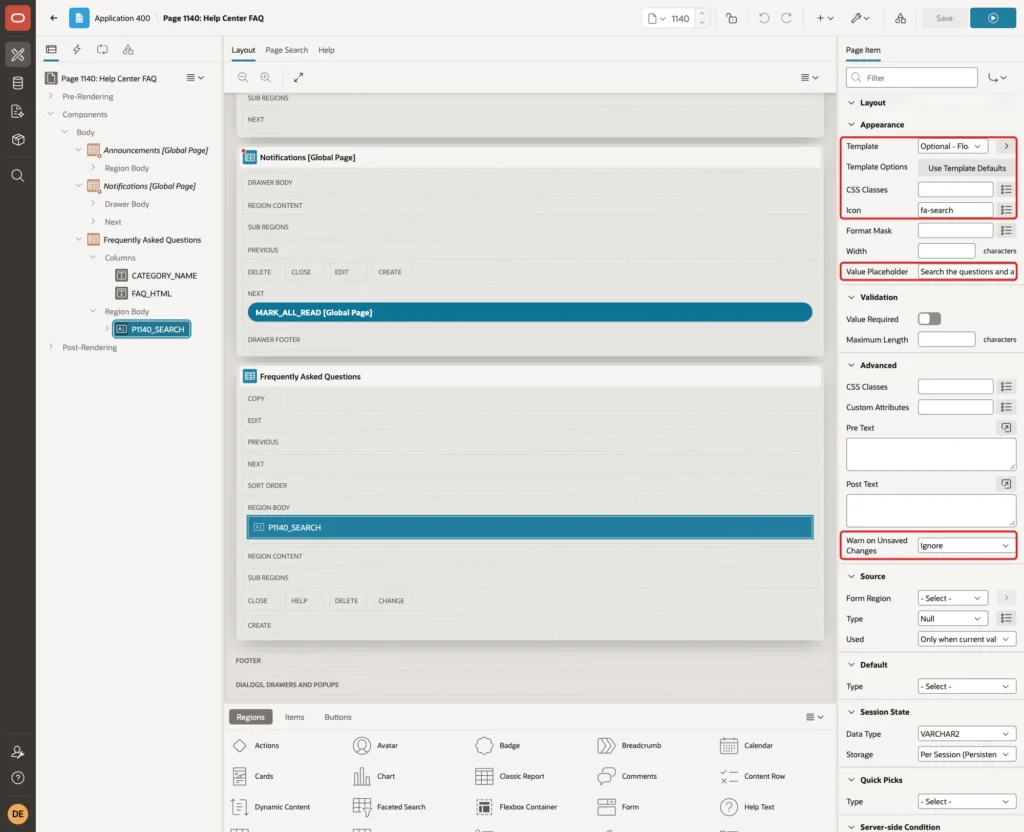Go to the Template arrow button
The width and height of the screenshot is (1024, 832).
pyautogui.click(x=1006, y=146)
